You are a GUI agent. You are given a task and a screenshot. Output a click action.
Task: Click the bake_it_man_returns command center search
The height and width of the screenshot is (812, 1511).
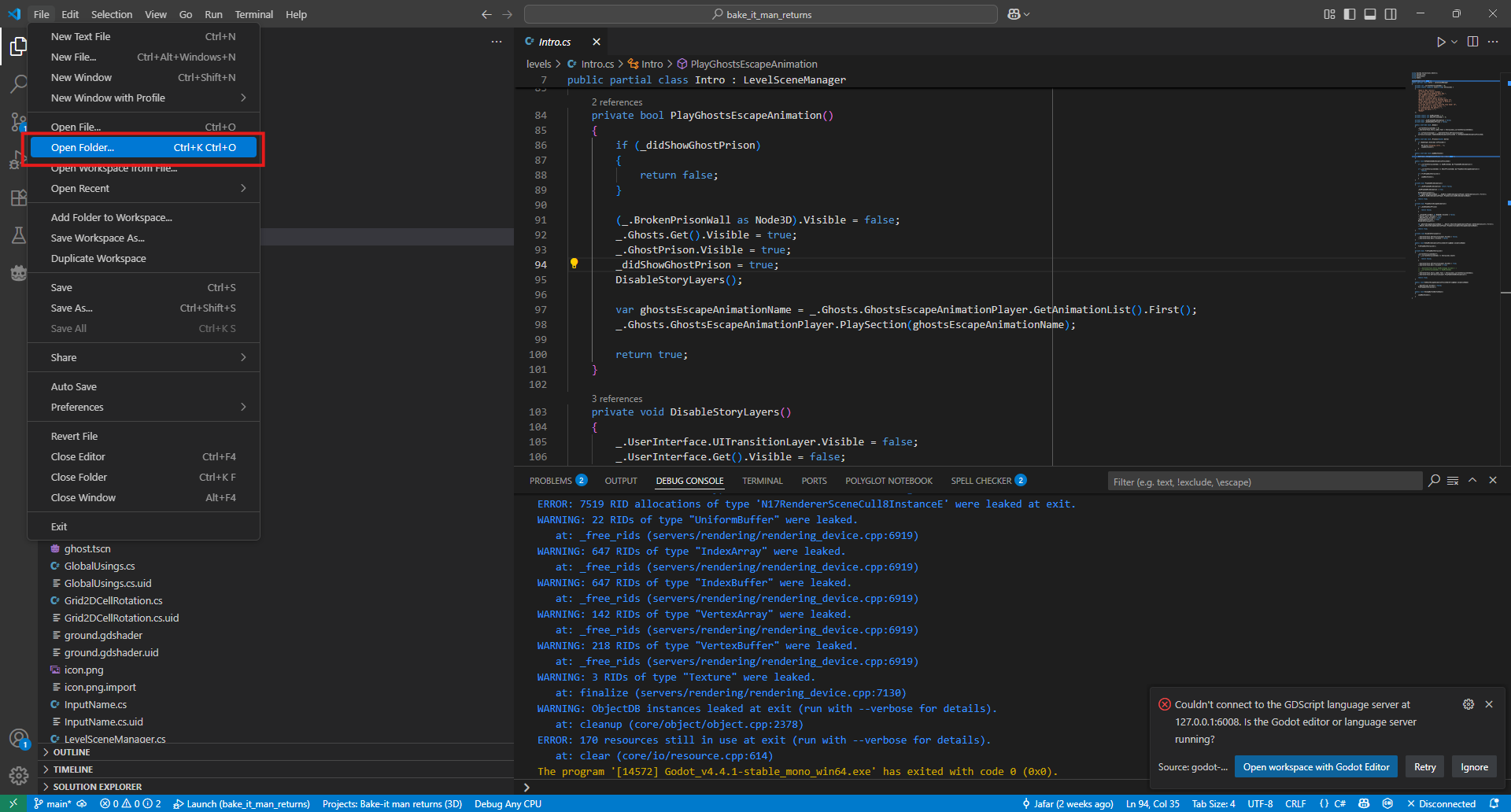(x=760, y=14)
